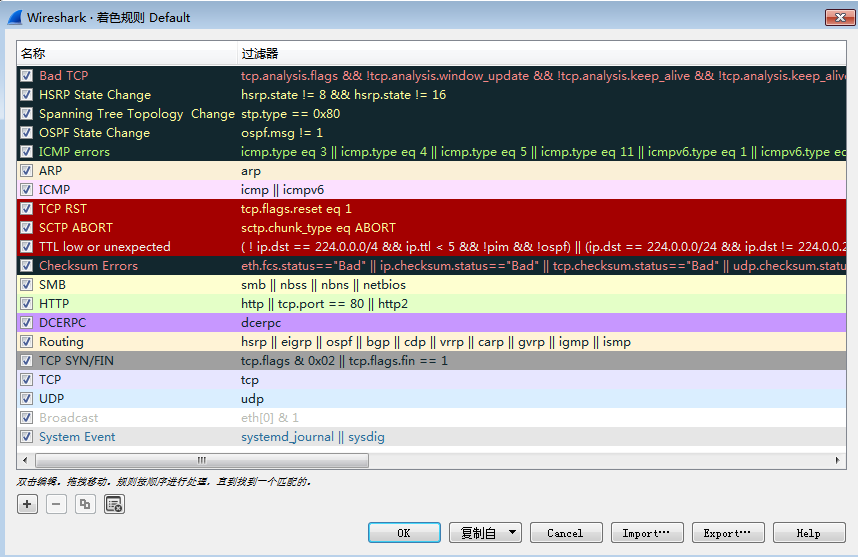This screenshot has width=858, height=557.
Task: Uncheck the ICMP errors checkbox
Action: tap(26, 152)
